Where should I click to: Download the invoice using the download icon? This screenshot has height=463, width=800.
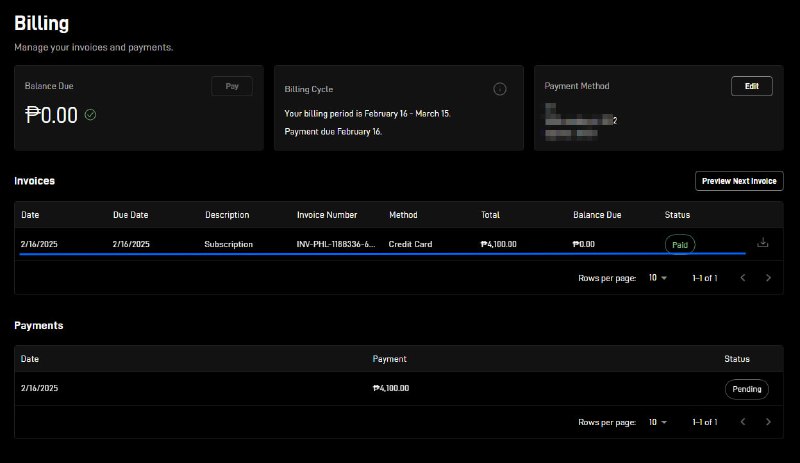coord(762,243)
